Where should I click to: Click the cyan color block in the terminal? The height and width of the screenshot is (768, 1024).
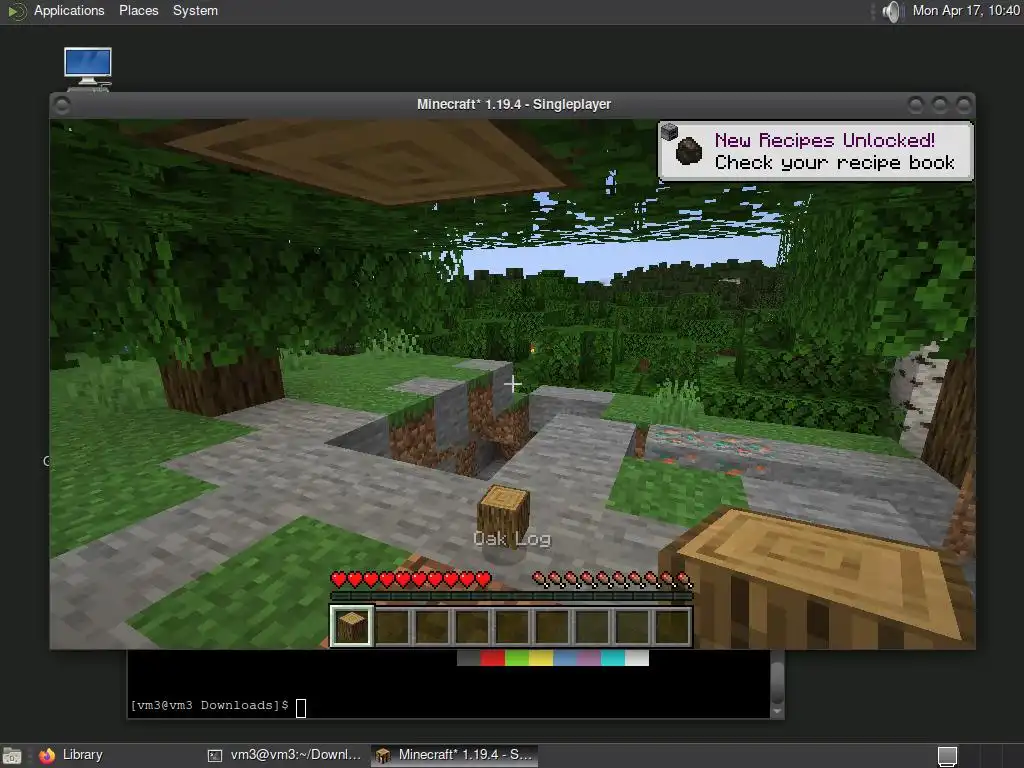pyautogui.click(x=613, y=658)
